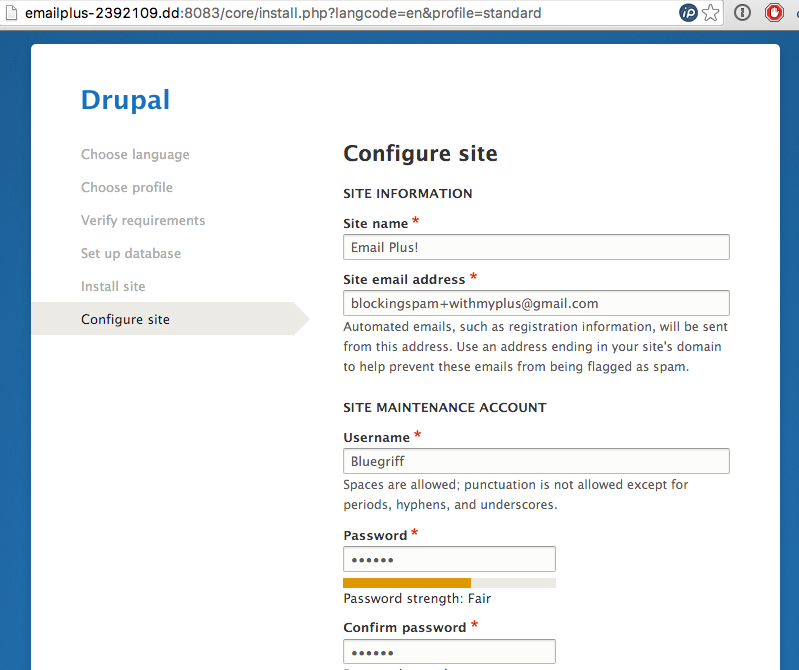This screenshot has width=799, height=670.
Task: Bookmark this page with the star icon
Action: [710, 13]
